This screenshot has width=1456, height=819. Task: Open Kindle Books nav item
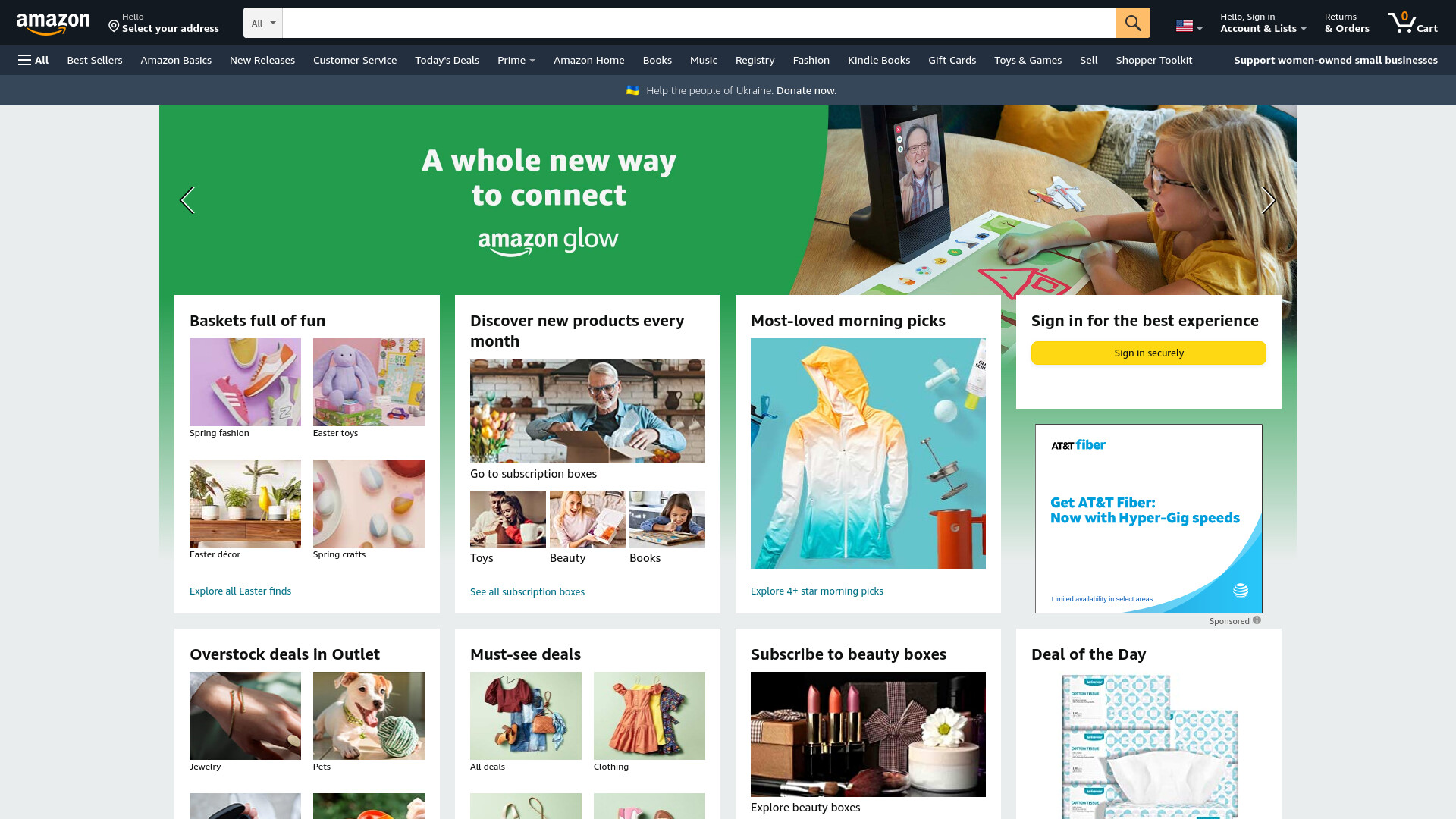(x=879, y=60)
